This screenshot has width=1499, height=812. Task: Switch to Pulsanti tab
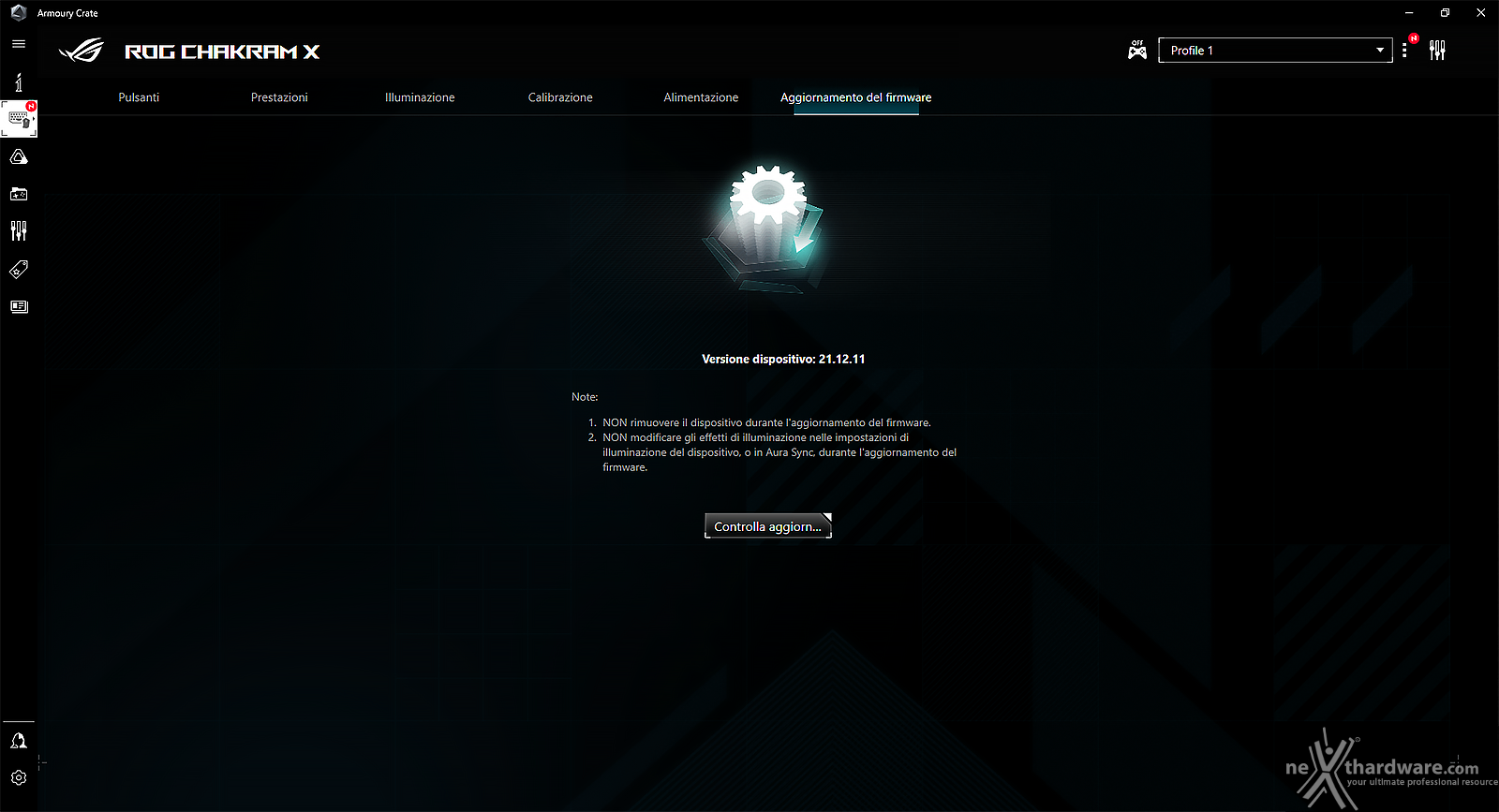tap(139, 97)
